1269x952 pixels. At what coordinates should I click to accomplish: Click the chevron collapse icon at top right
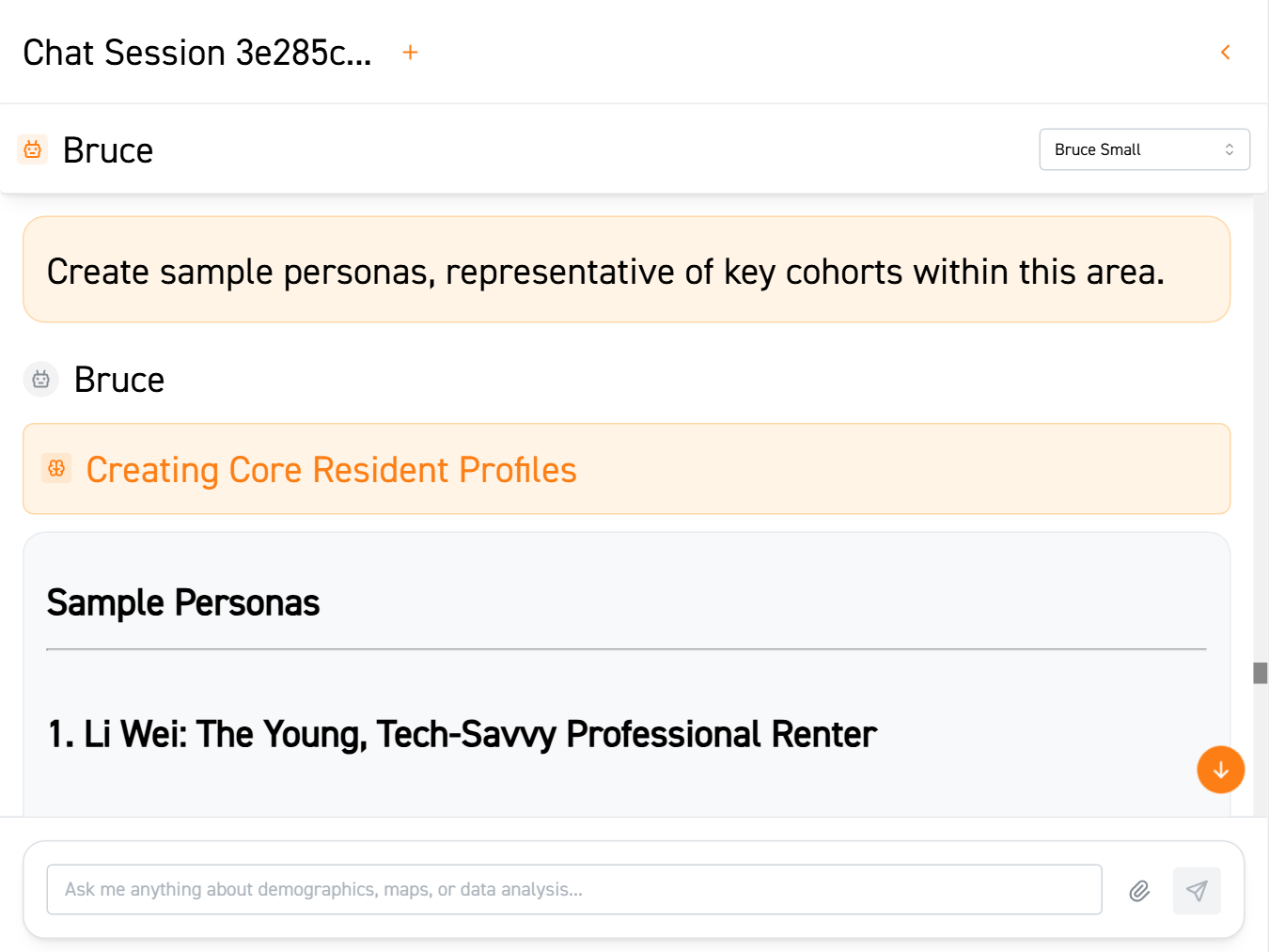pos(1225,52)
